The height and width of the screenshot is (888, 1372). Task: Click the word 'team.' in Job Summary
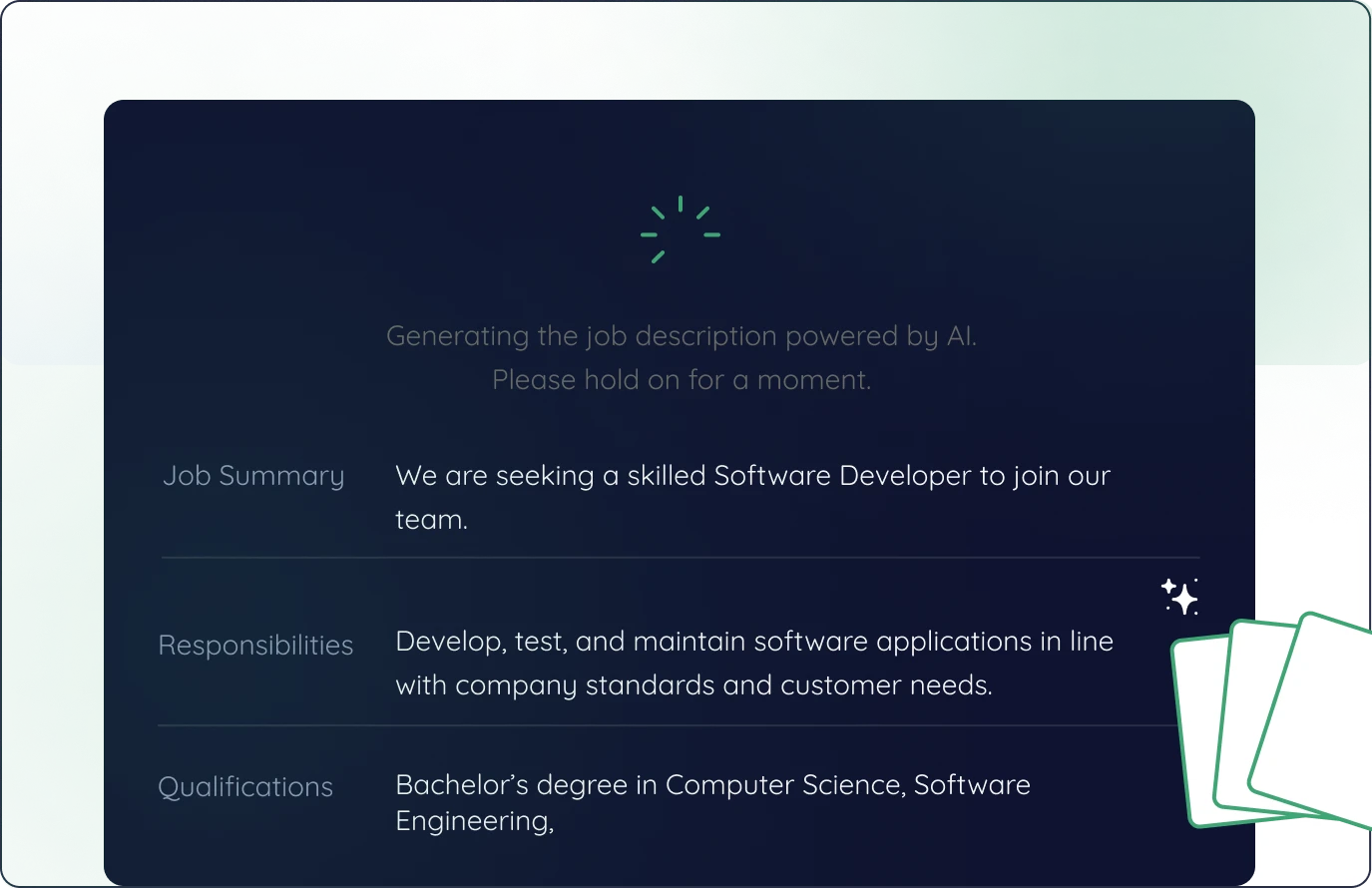pos(431,520)
